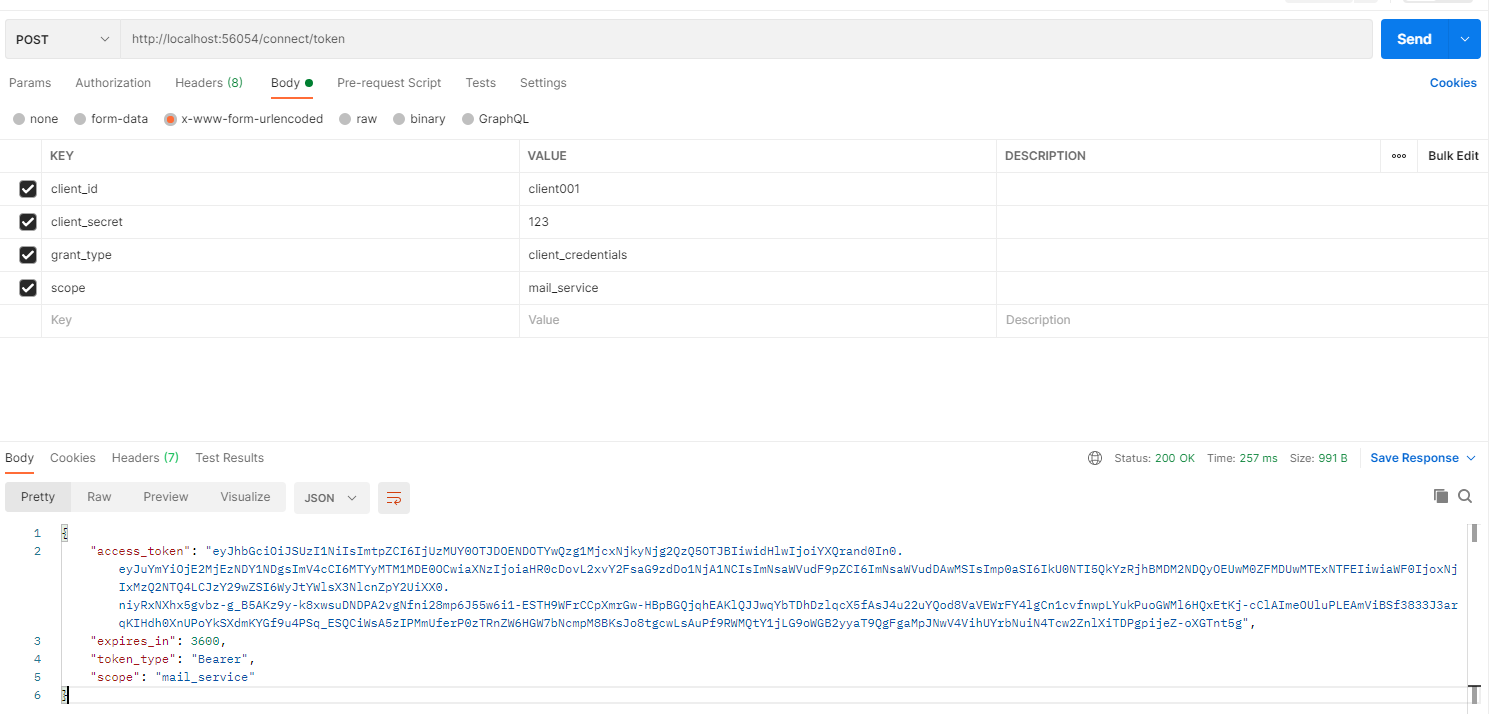The image size is (1490, 714).
Task: Collapse the JSON object at line 1
Action: (64, 533)
